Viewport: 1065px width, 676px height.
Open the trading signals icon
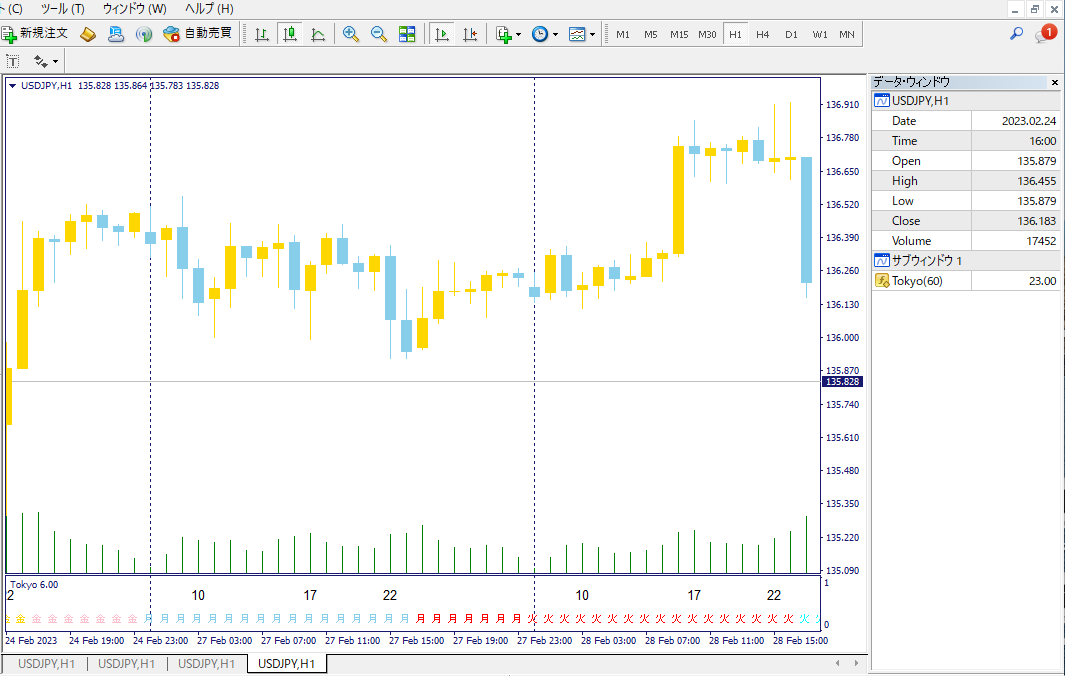[x=144, y=34]
